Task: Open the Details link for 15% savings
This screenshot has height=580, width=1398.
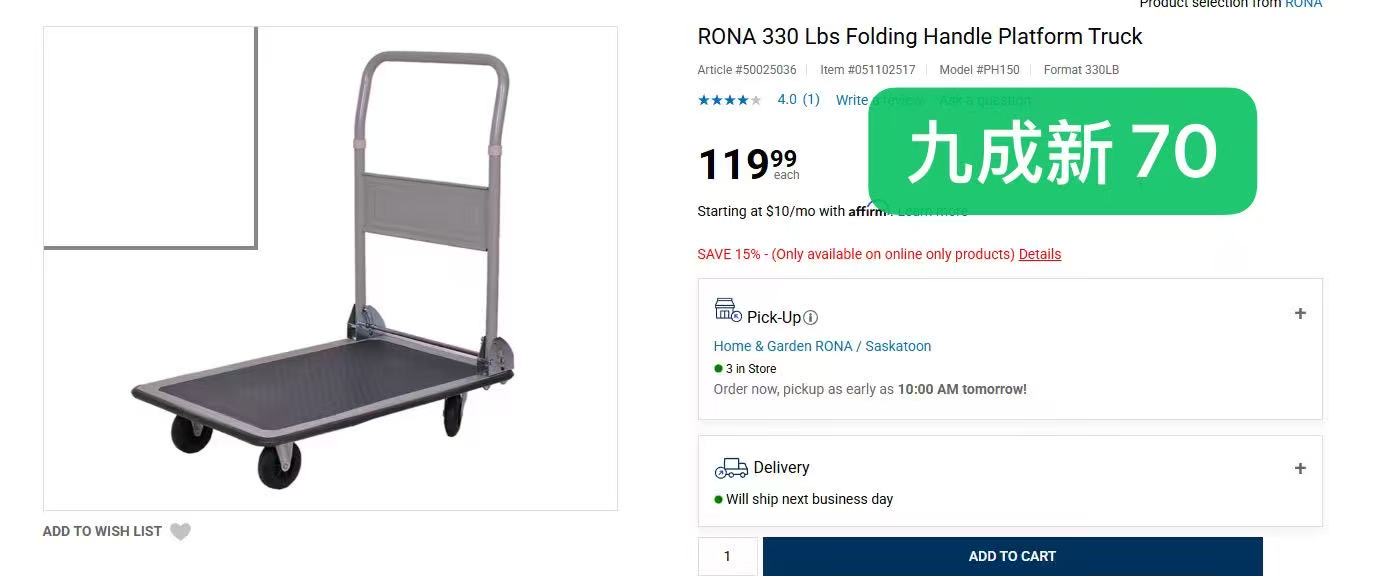Action: (x=1040, y=254)
